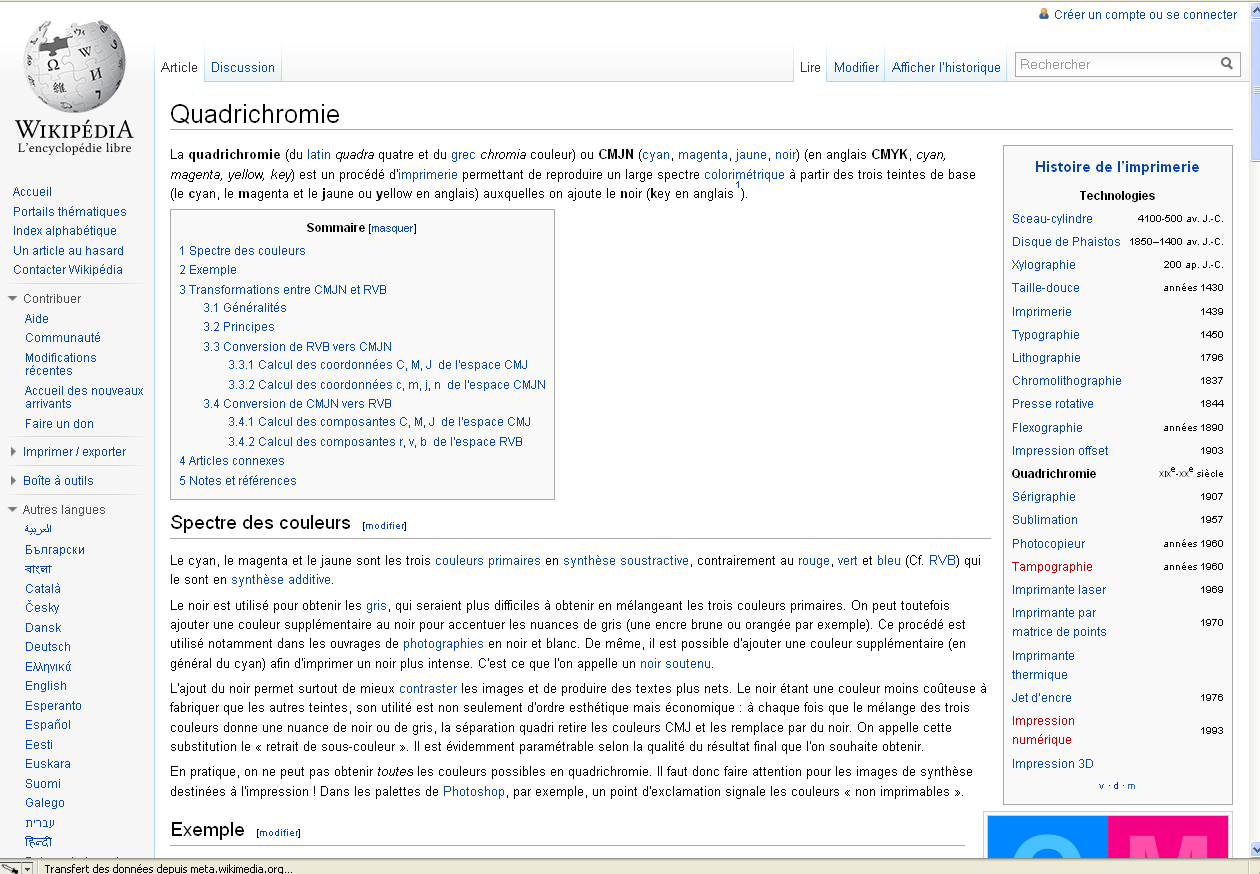Open Index alphabétique link
Image resolution: width=1260 pixels, height=874 pixels.
(x=65, y=231)
